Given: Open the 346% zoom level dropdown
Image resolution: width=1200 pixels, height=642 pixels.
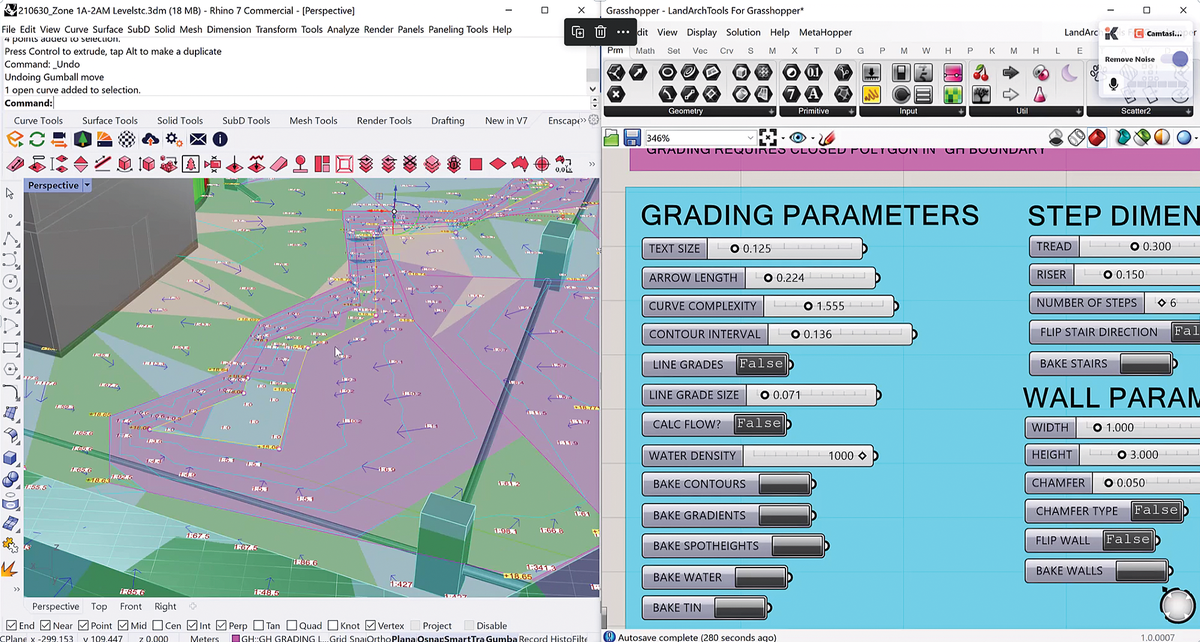Looking at the screenshot, I should click(x=750, y=138).
